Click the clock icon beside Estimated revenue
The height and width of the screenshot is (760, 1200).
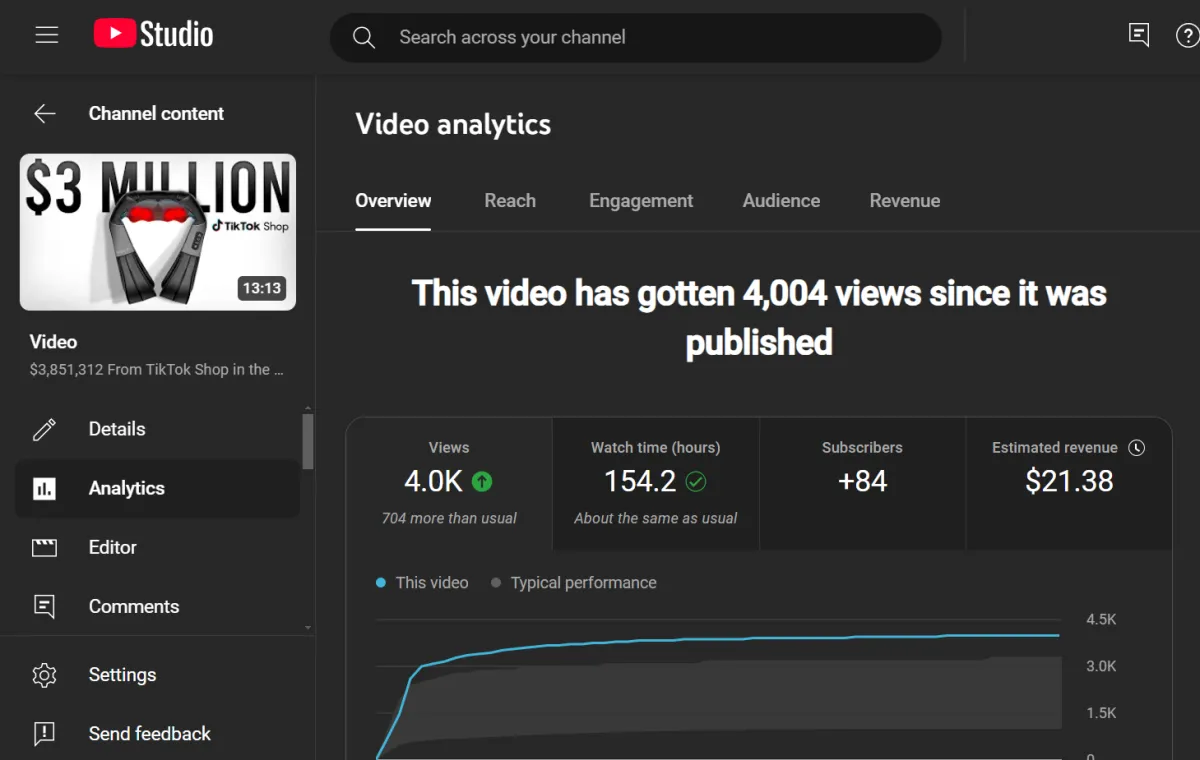pyautogui.click(x=1137, y=448)
